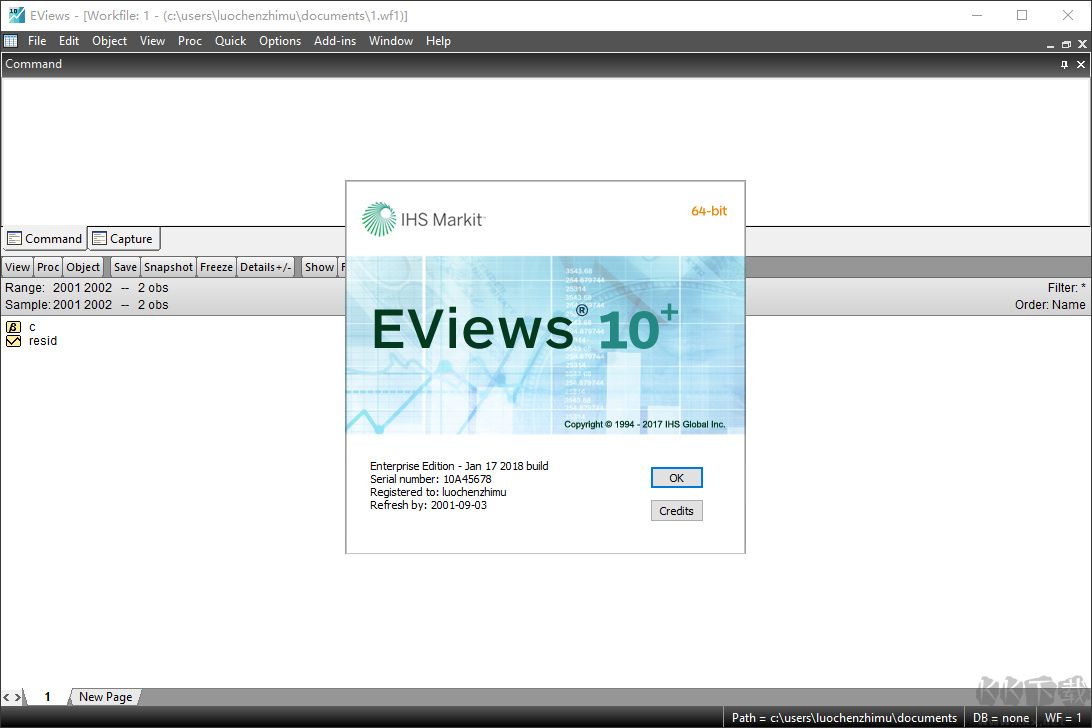
Task: Go to next workfile page arrow
Action: tap(18, 697)
